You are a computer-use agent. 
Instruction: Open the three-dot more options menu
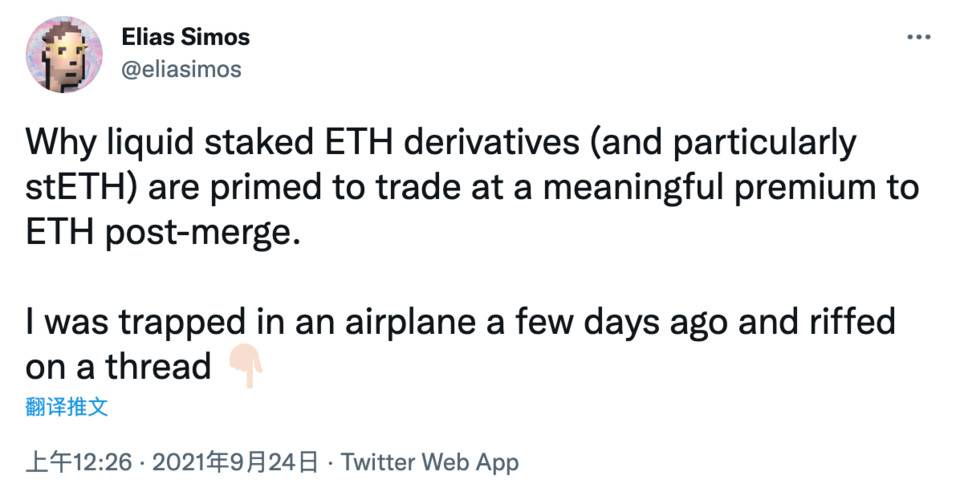click(x=919, y=37)
